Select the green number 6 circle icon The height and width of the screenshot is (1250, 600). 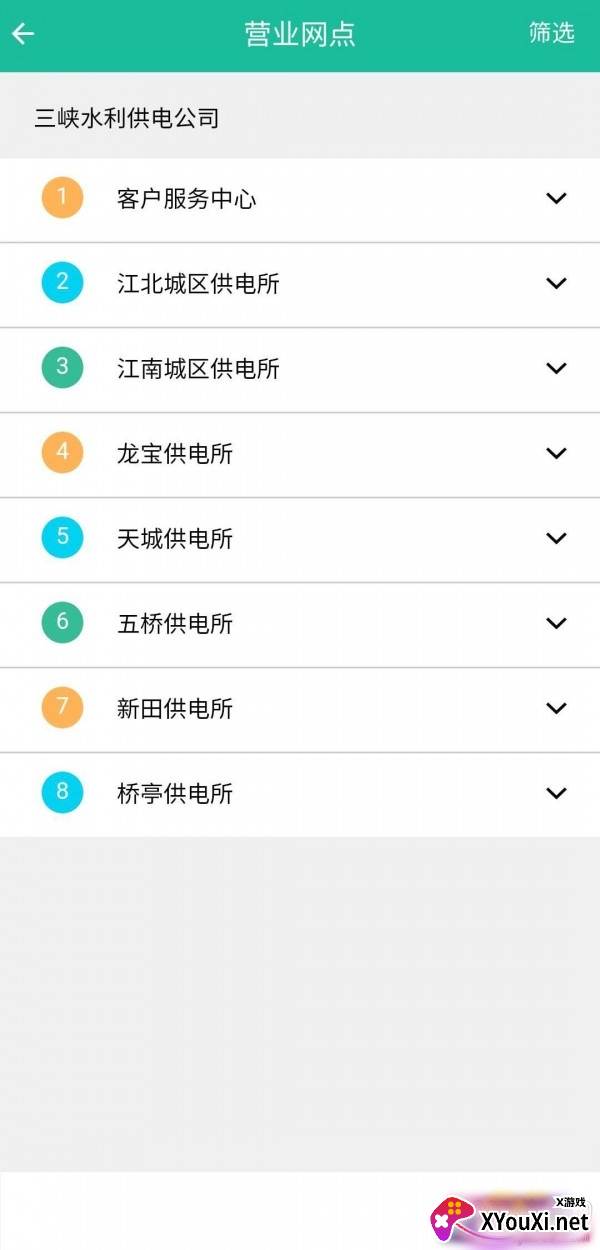pyautogui.click(x=61, y=623)
